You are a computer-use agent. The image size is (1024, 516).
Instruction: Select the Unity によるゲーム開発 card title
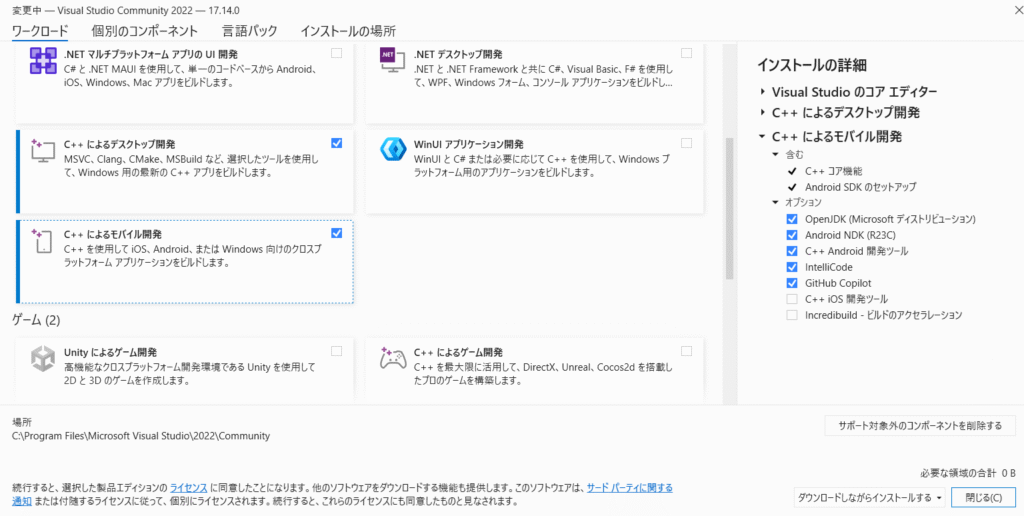point(110,353)
